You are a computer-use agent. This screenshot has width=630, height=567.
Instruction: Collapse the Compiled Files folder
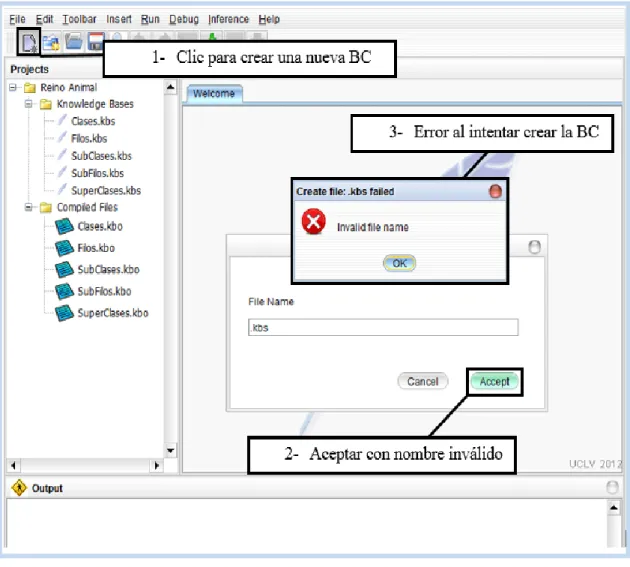point(29,207)
